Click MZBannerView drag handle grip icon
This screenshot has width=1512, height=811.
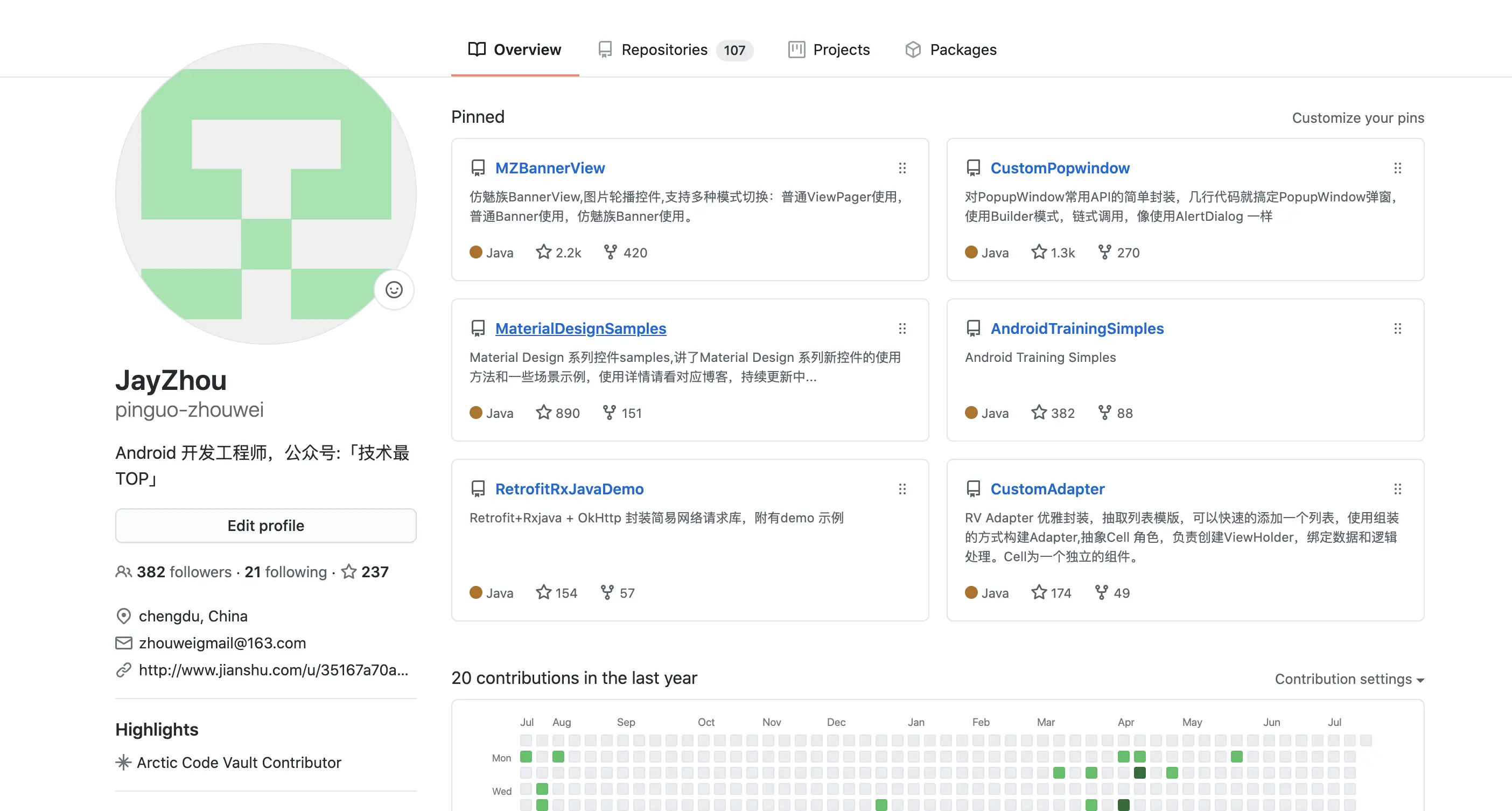pos(902,169)
